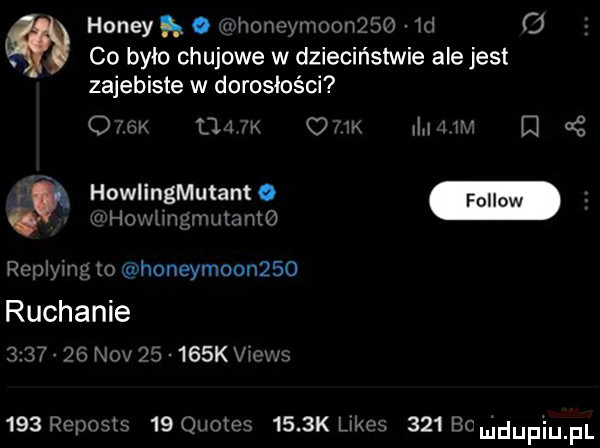
Task: Open more options beside the Follow button
Action: point(584,199)
